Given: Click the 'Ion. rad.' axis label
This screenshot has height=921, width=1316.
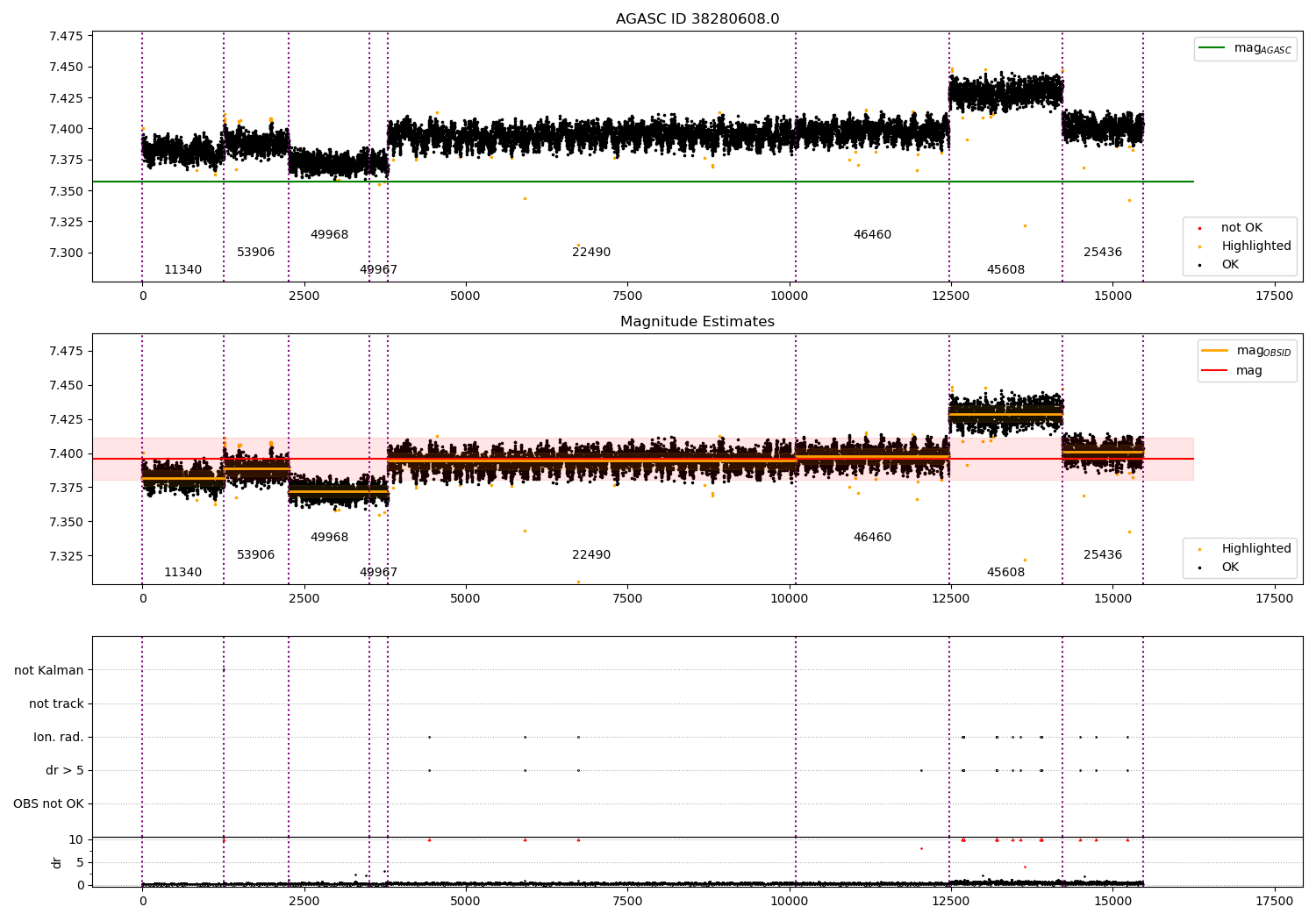Looking at the screenshot, I should coord(59,737).
